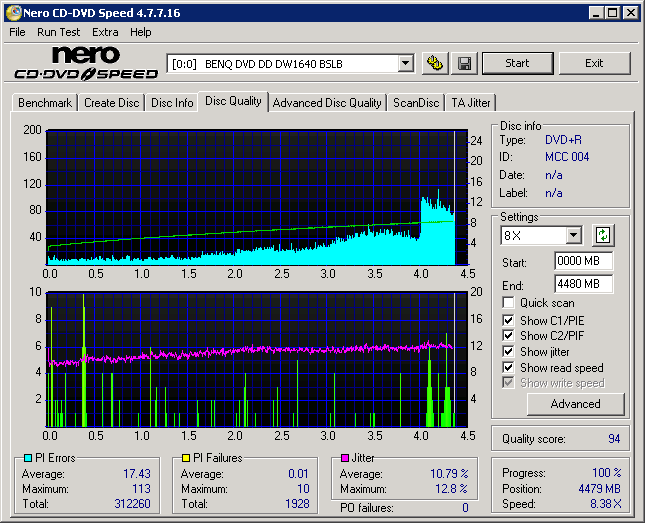Open the BENQ DVD drive selection dropdown

click(x=405, y=64)
